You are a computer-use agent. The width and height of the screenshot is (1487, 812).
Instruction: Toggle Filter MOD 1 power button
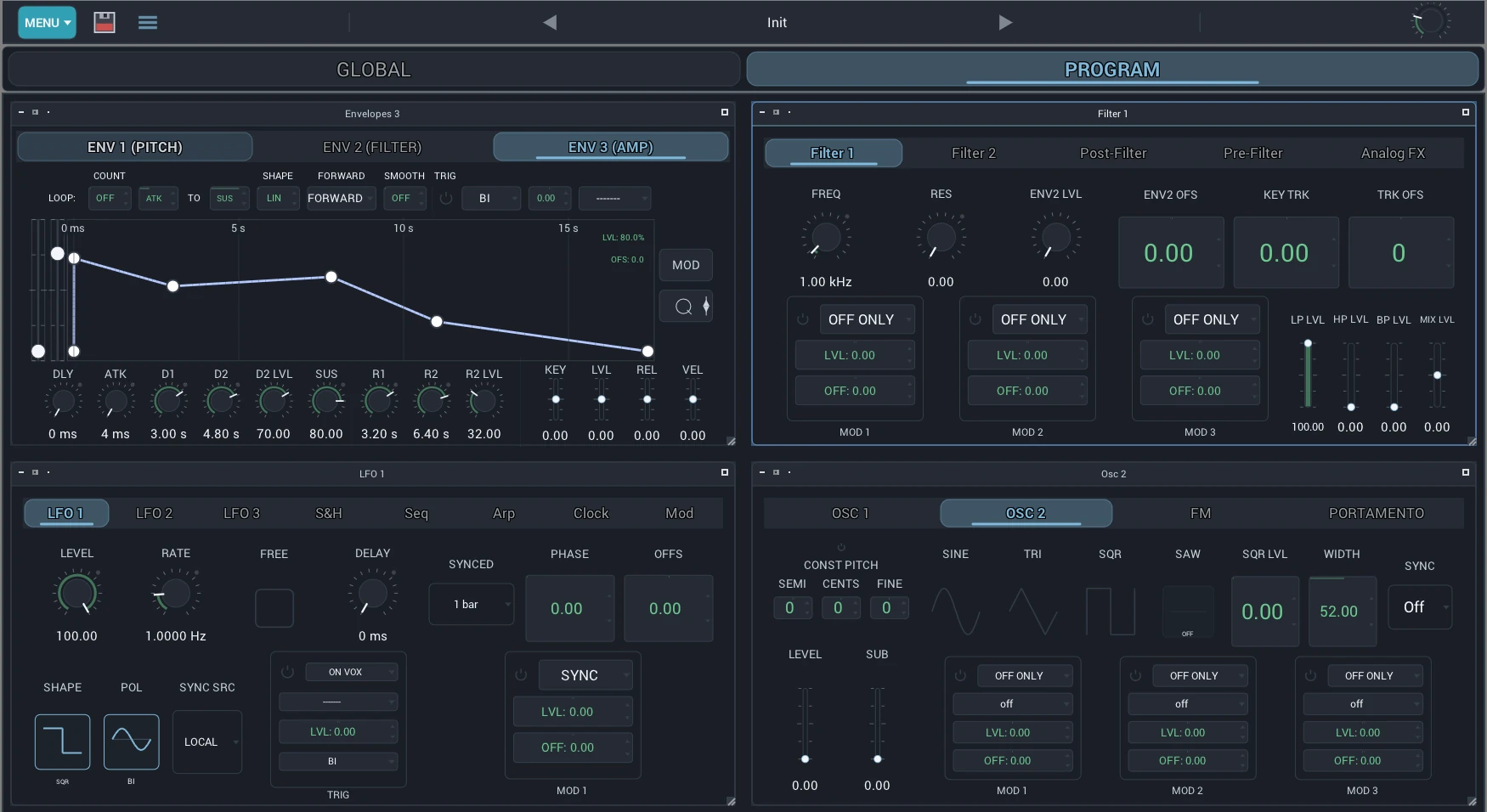(x=802, y=319)
